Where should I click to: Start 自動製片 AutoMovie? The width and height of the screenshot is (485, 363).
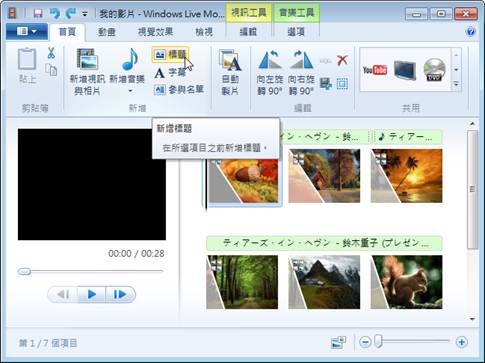230,72
